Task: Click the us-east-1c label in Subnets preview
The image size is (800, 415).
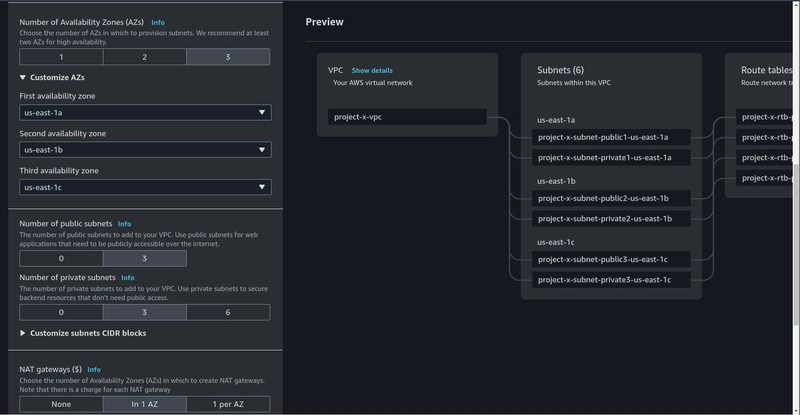Action: click(556, 242)
